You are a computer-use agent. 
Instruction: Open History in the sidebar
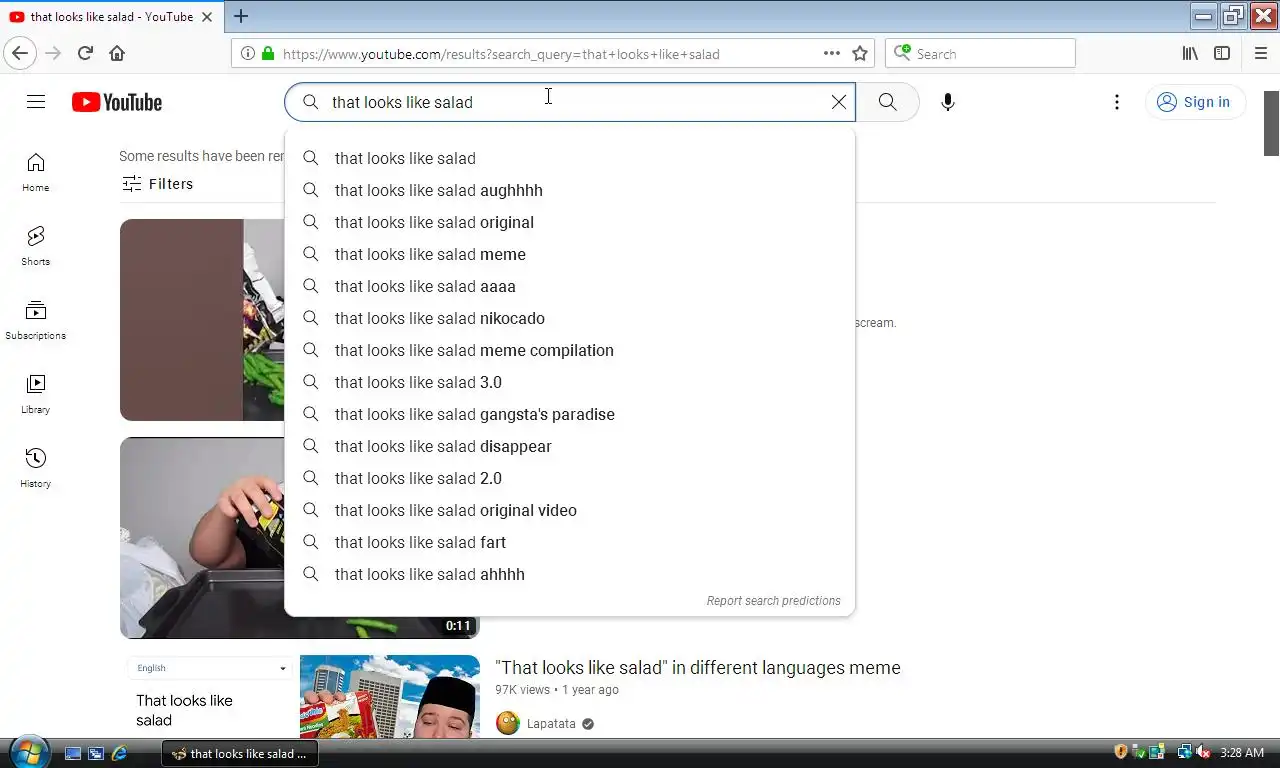coord(36,468)
